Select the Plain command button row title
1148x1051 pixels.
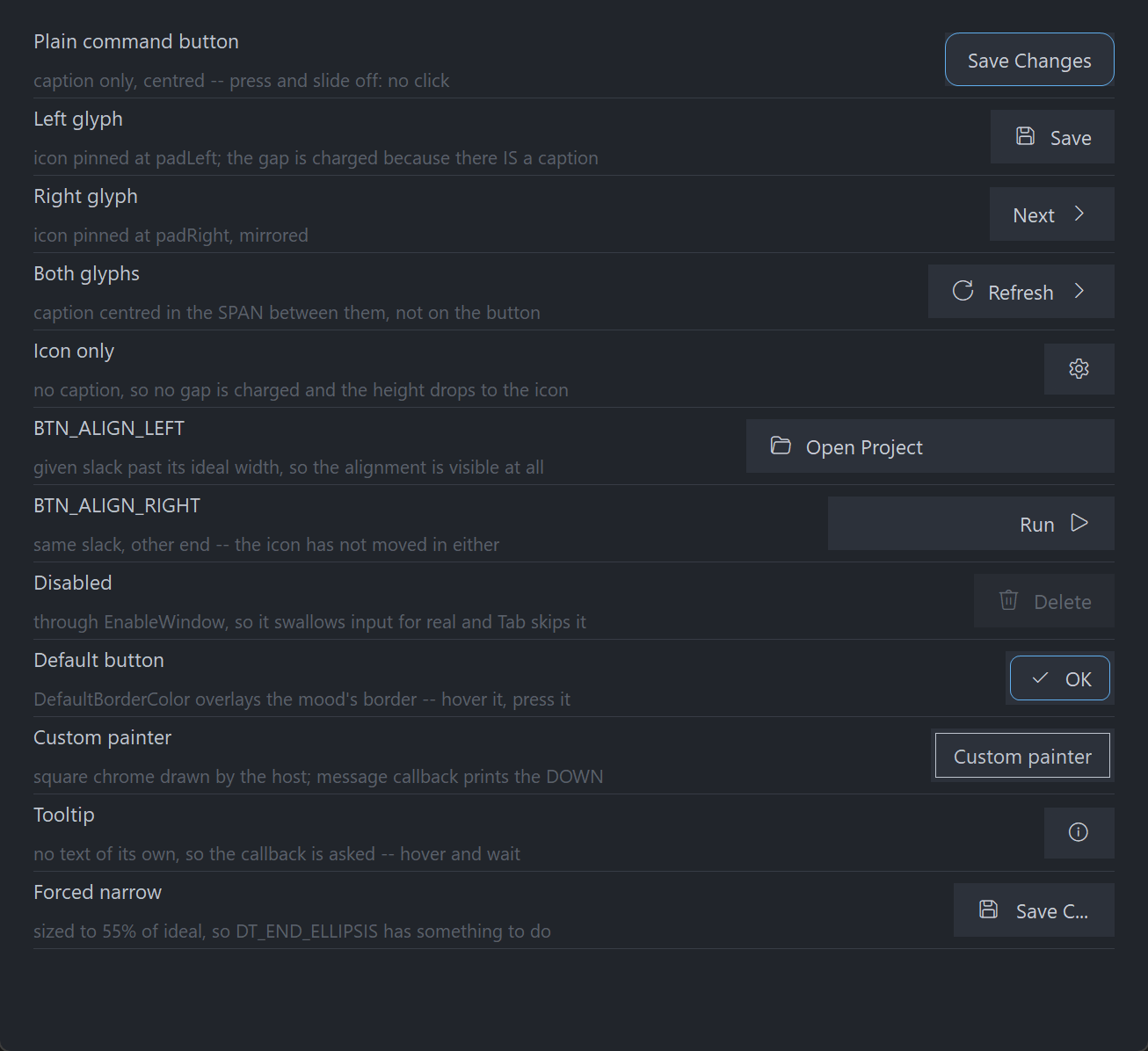136,41
